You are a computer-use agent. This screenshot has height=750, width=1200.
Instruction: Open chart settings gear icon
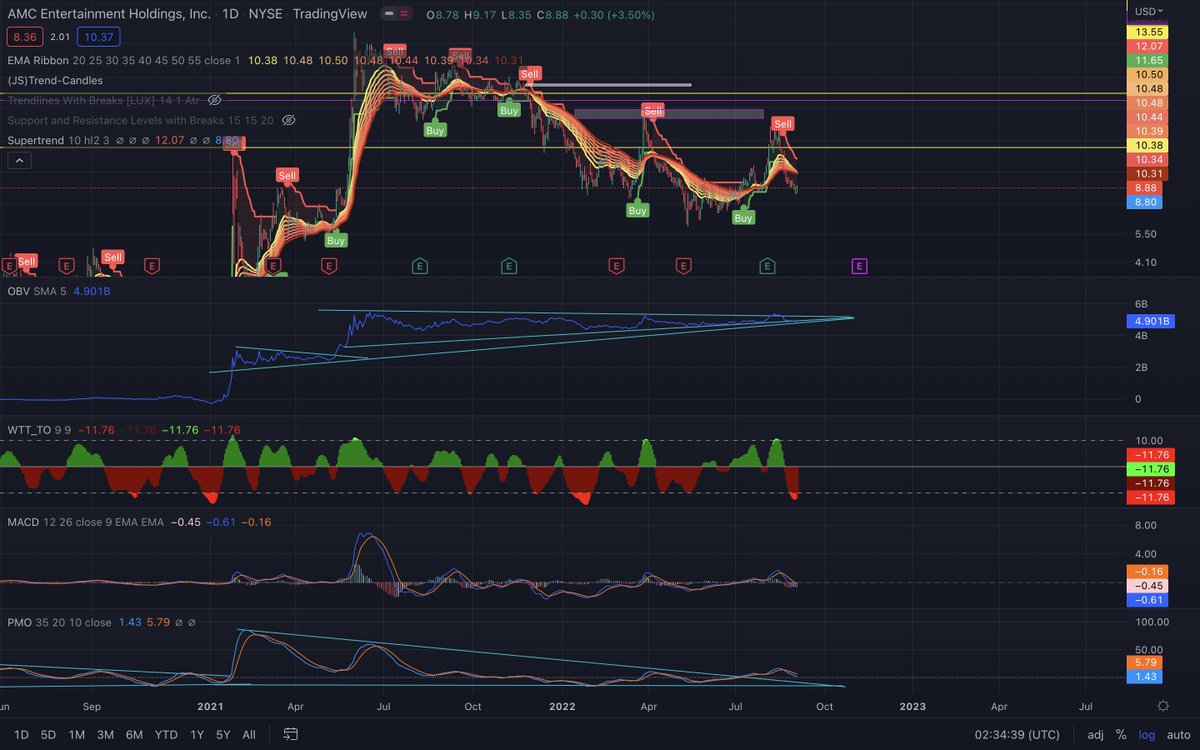tap(1163, 705)
